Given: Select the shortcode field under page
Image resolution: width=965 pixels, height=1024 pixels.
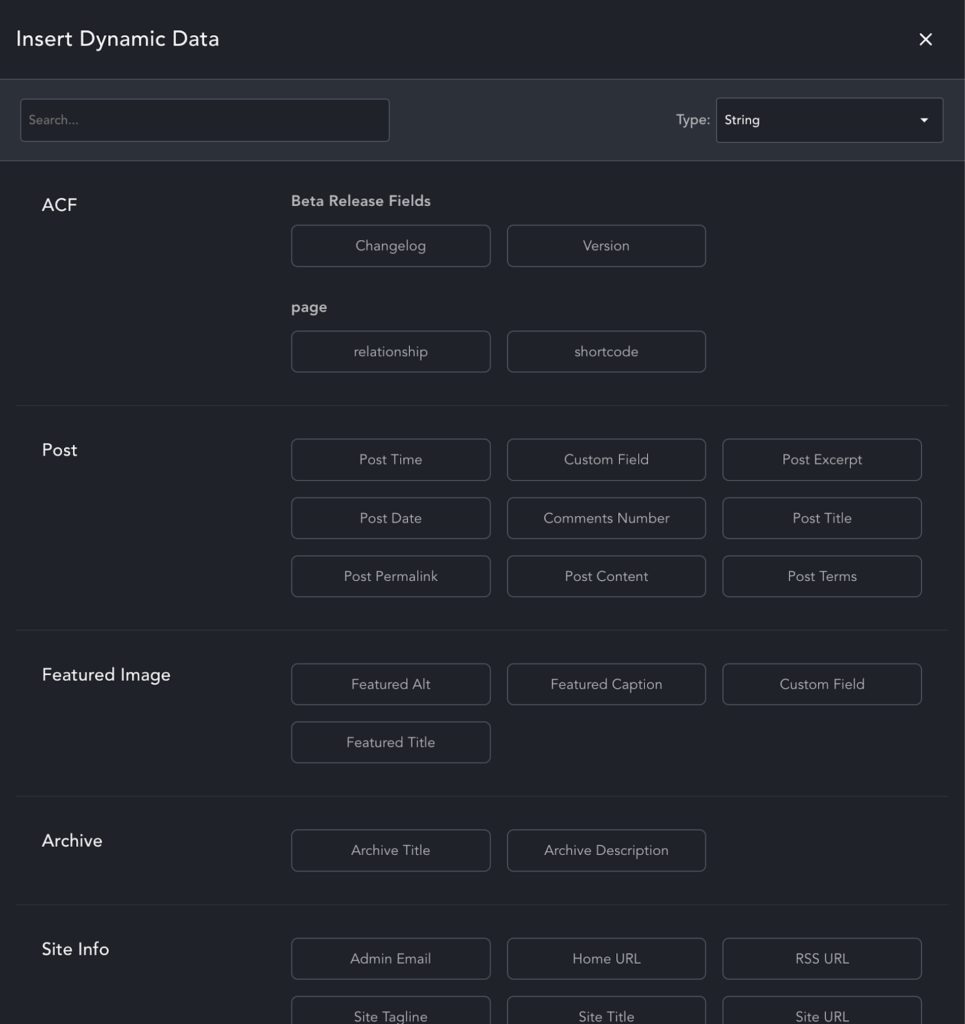Looking at the screenshot, I should coord(606,351).
